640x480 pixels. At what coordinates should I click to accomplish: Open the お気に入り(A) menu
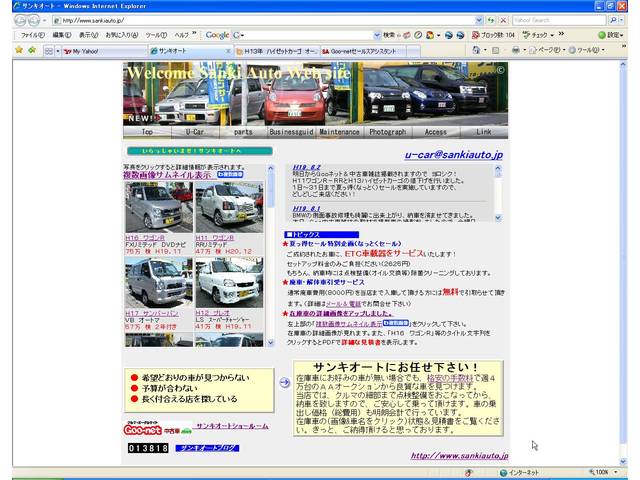pos(122,35)
